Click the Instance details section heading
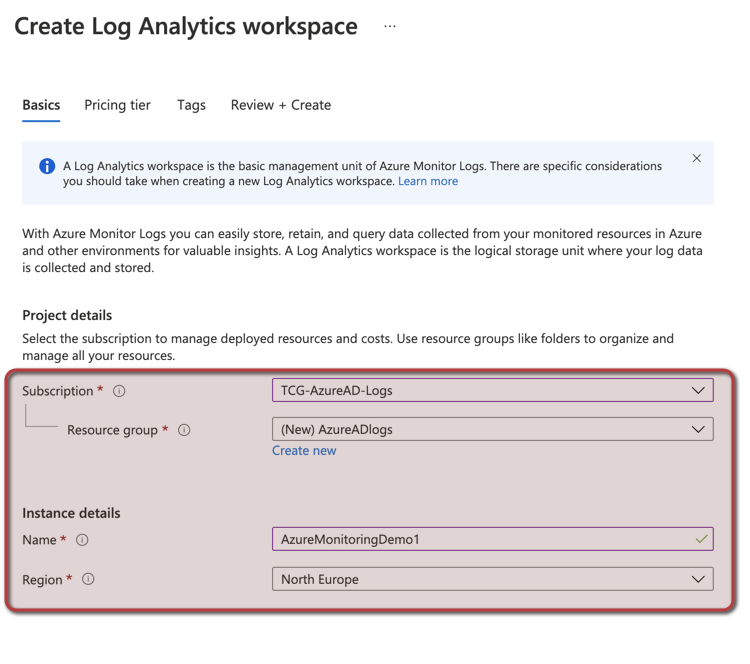 coord(71,513)
